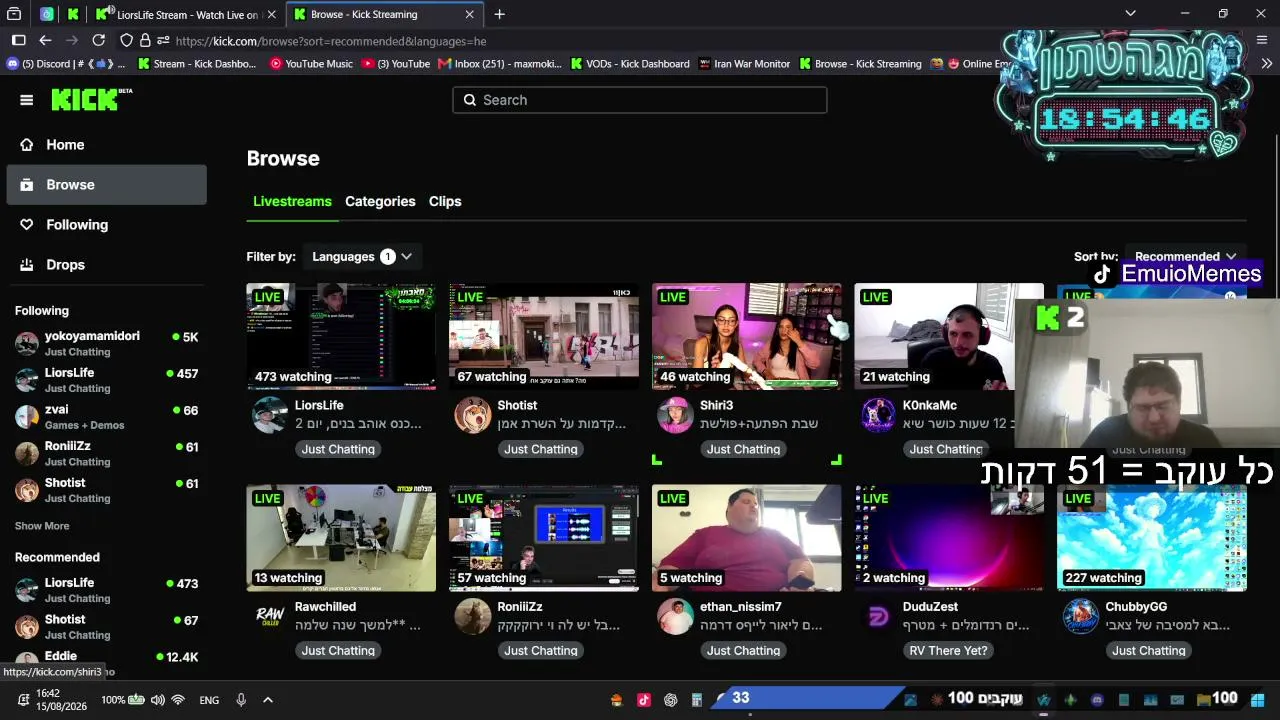The image size is (1280, 720).
Task: Open Shiri3 stream thumbnail, 46 watching
Action: pos(747,336)
